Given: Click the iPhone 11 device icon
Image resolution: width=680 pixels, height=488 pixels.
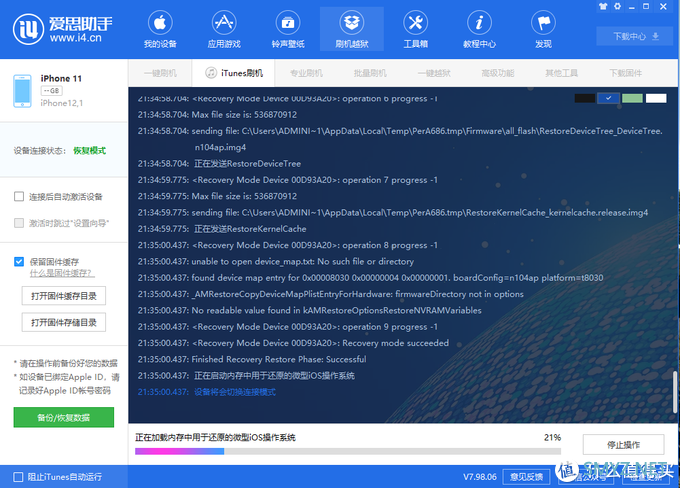Looking at the screenshot, I should coord(22,91).
